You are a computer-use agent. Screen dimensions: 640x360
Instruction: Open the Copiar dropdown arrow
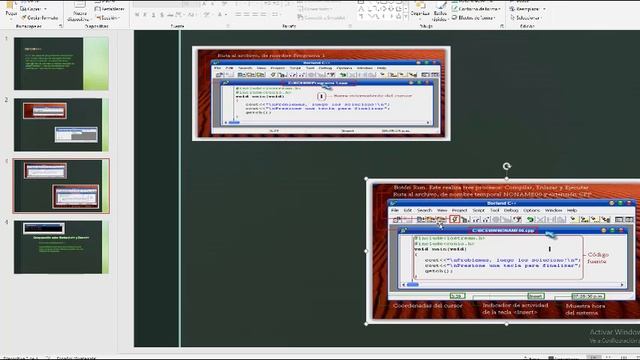45,9
